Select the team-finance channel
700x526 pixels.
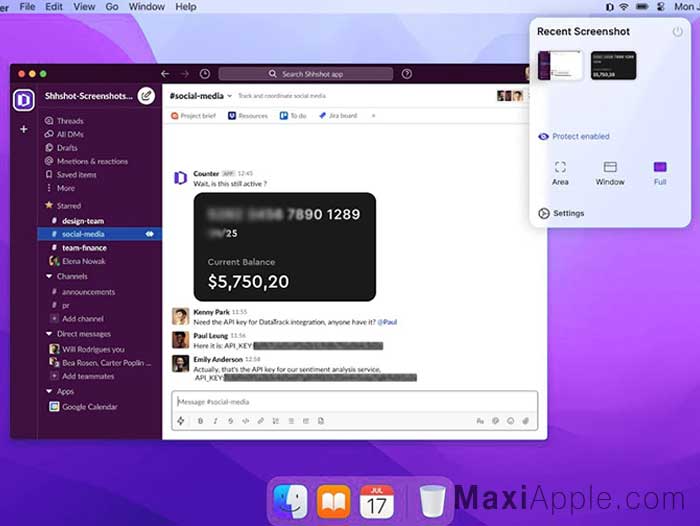coord(84,247)
